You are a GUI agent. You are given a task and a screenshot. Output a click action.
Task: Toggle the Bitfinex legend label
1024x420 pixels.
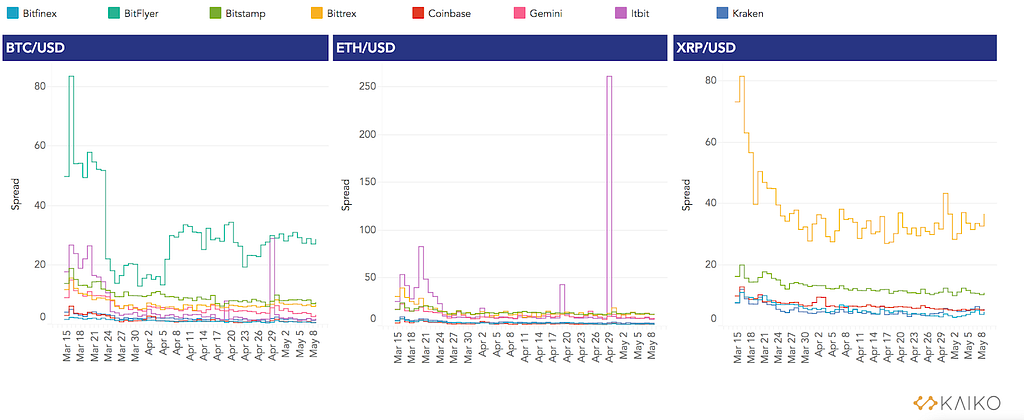pos(40,12)
